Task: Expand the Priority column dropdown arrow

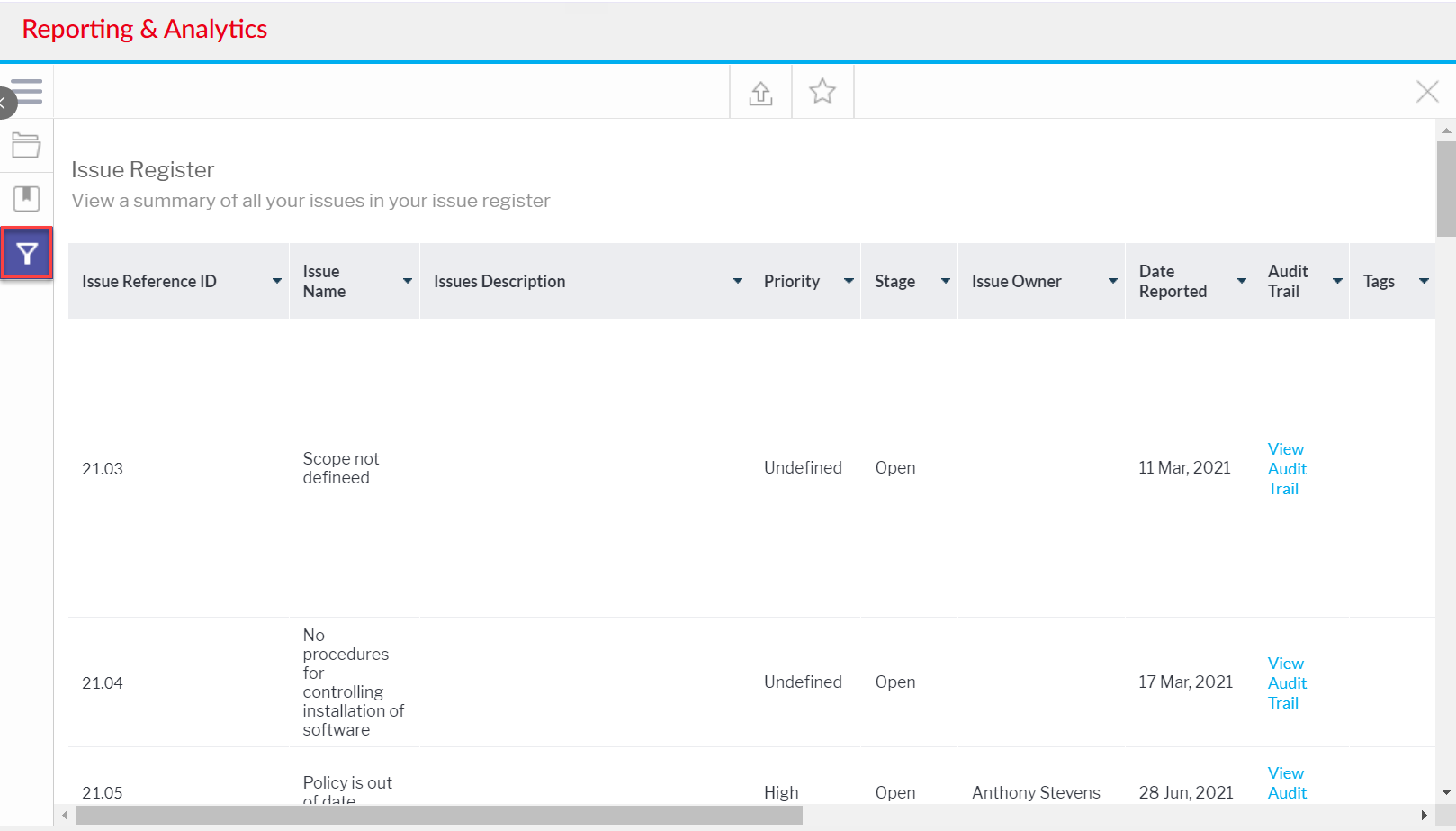Action: coord(848,282)
